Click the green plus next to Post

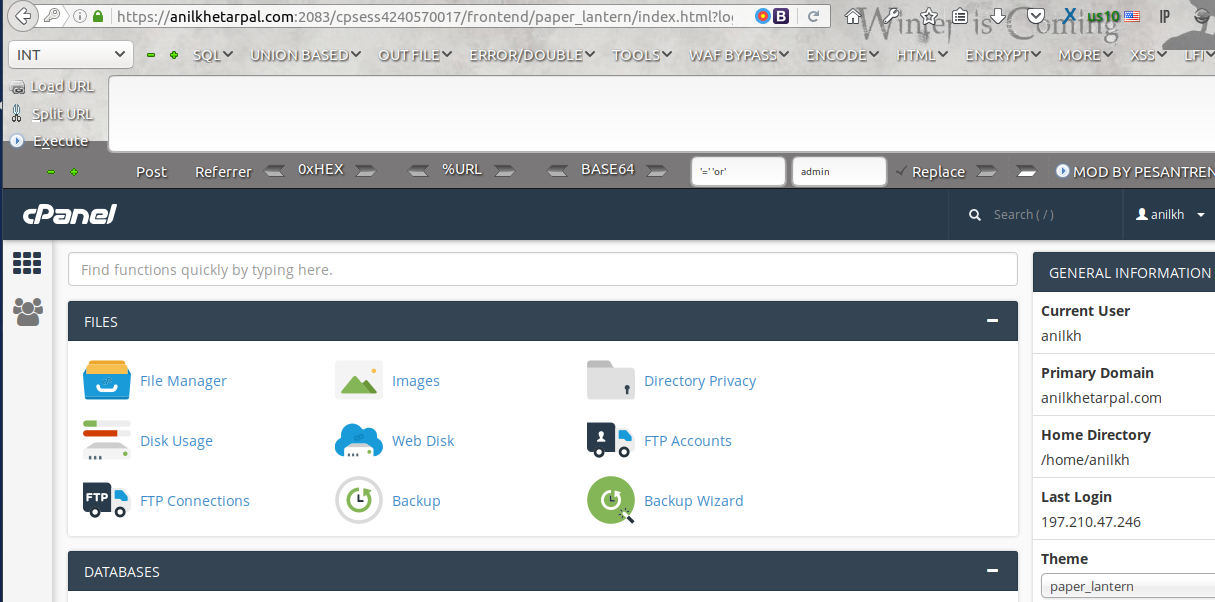point(73,172)
